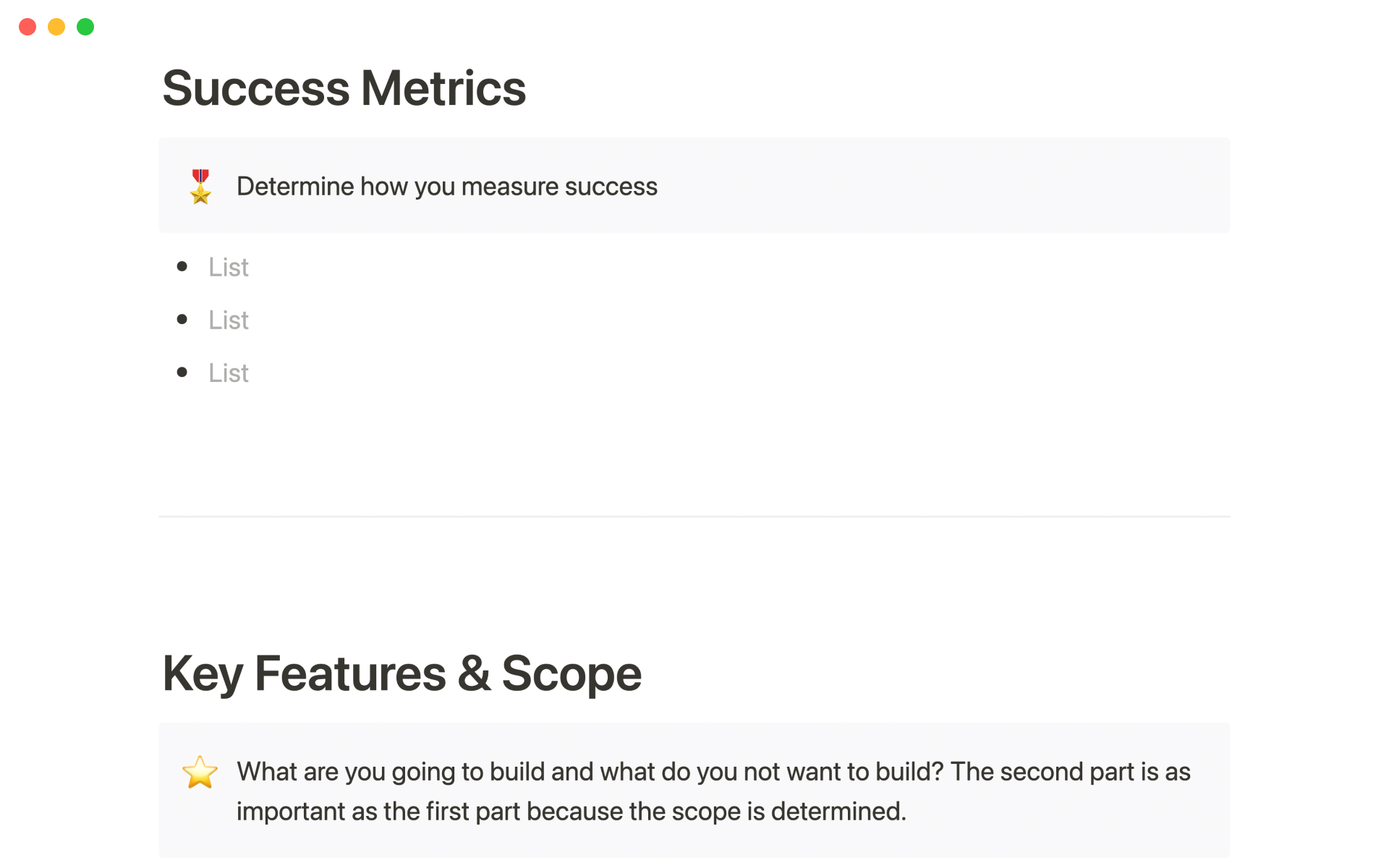The width and height of the screenshot is (1389, 868).
Task: Click the third bullet point marker
Action: point(182,373)
